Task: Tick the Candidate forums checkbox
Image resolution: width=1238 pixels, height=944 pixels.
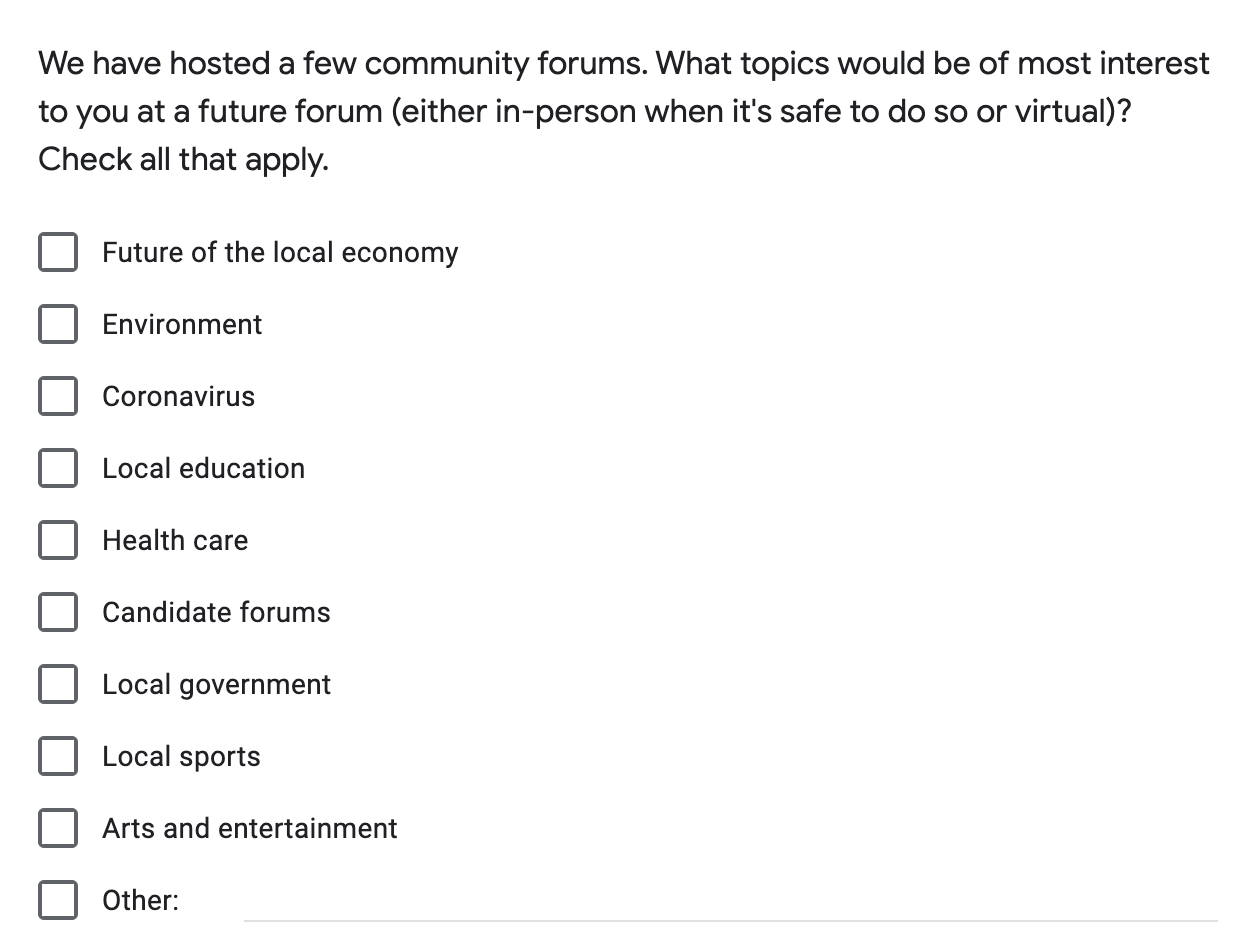Action: click(x=58, y=612)
